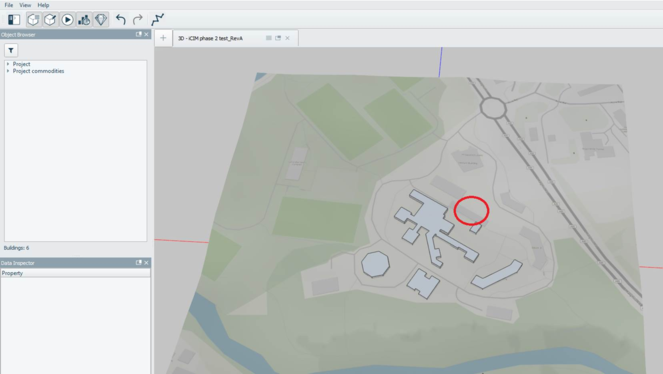This screenshot has height=374, width=663.
Task: Redo the last action
Action: pos(137,19)
